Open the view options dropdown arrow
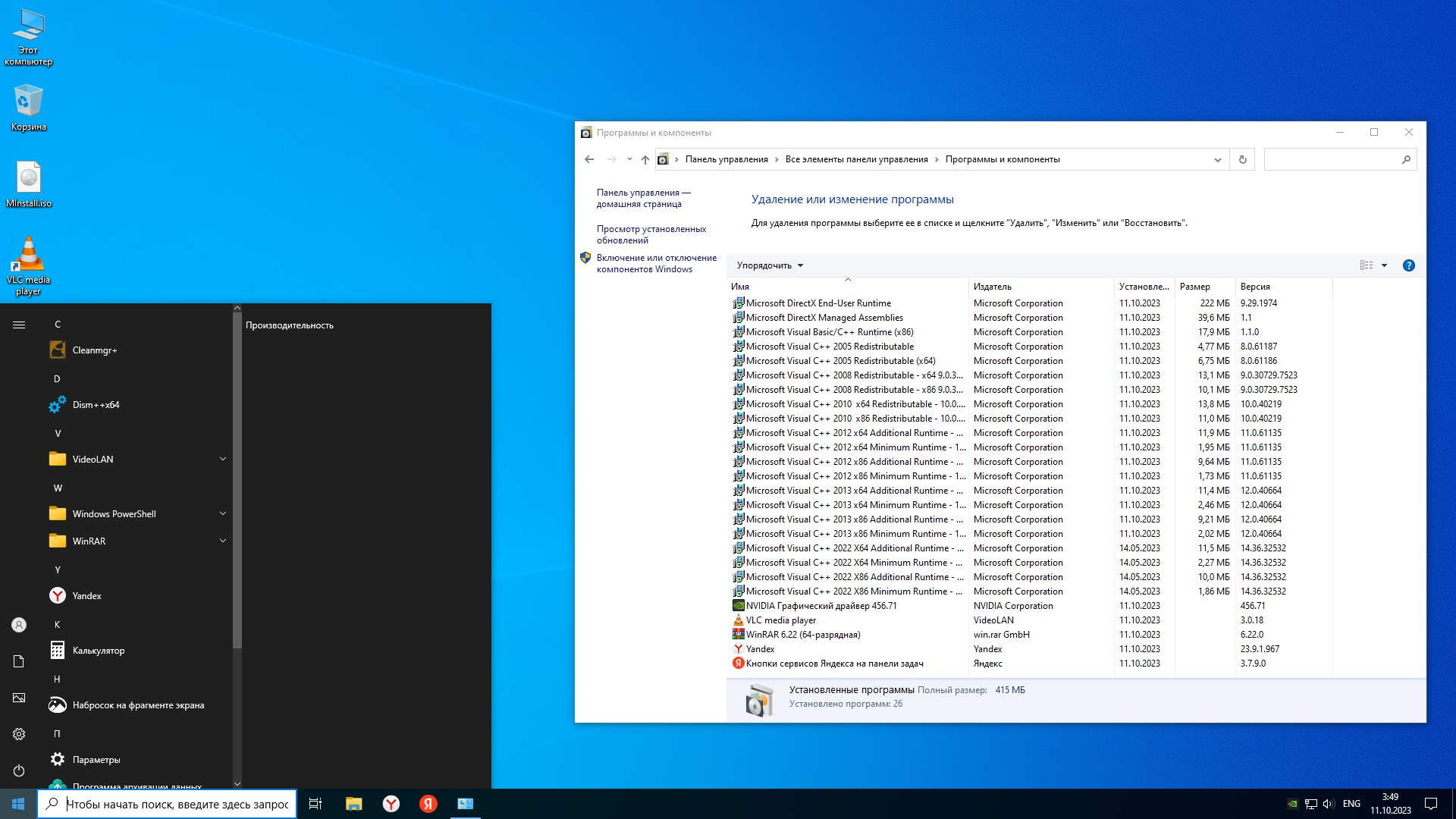This screenshot has width=1456, height=819. [x=1384, y=265]
